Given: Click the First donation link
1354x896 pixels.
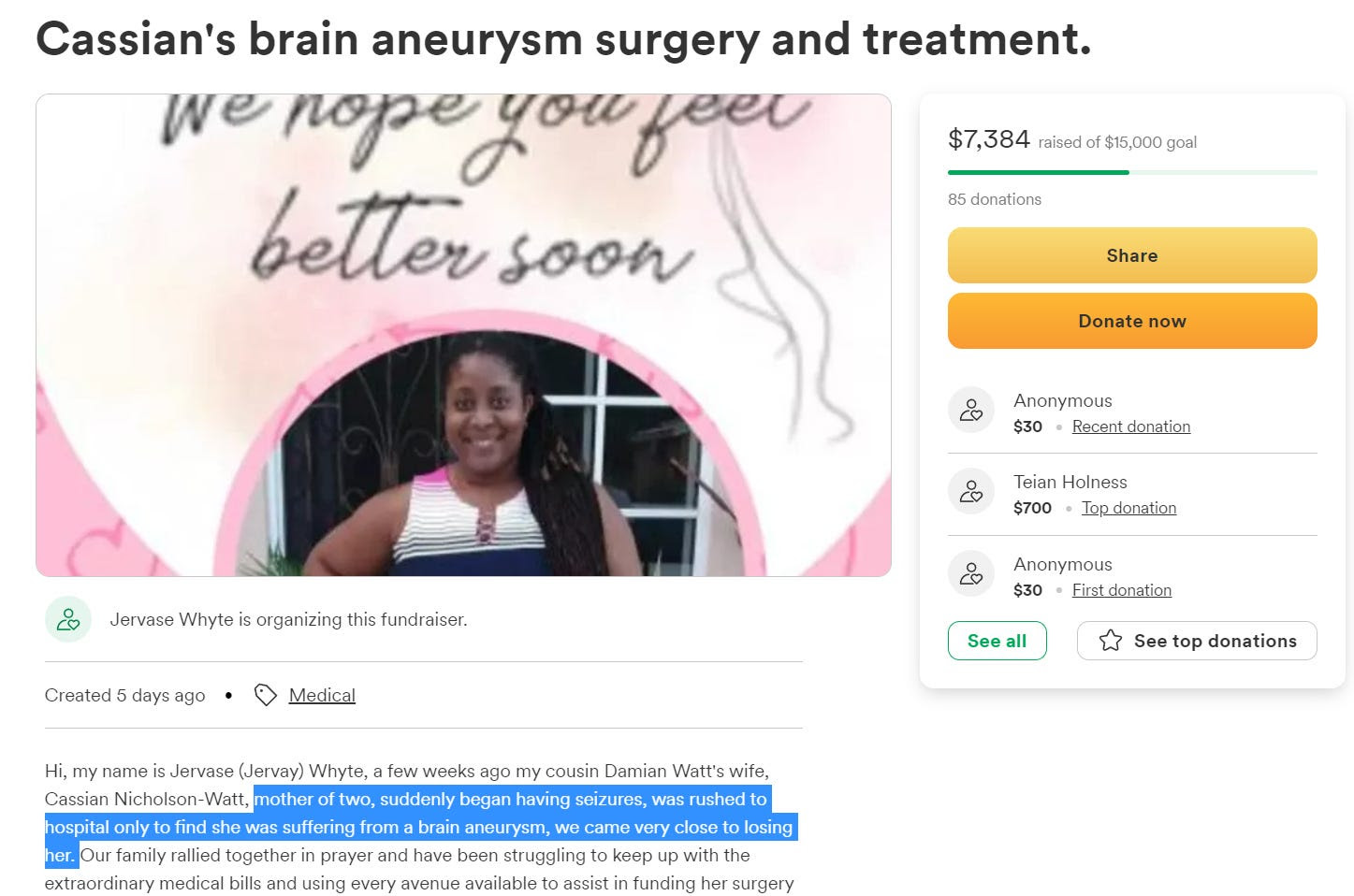Looking at the screenshot, I should click(x=1122, y=590).
